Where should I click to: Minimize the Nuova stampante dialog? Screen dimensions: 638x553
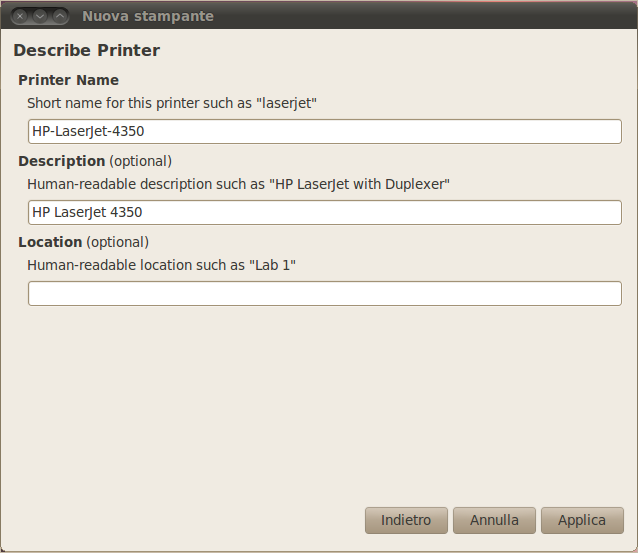click(40, 16)
